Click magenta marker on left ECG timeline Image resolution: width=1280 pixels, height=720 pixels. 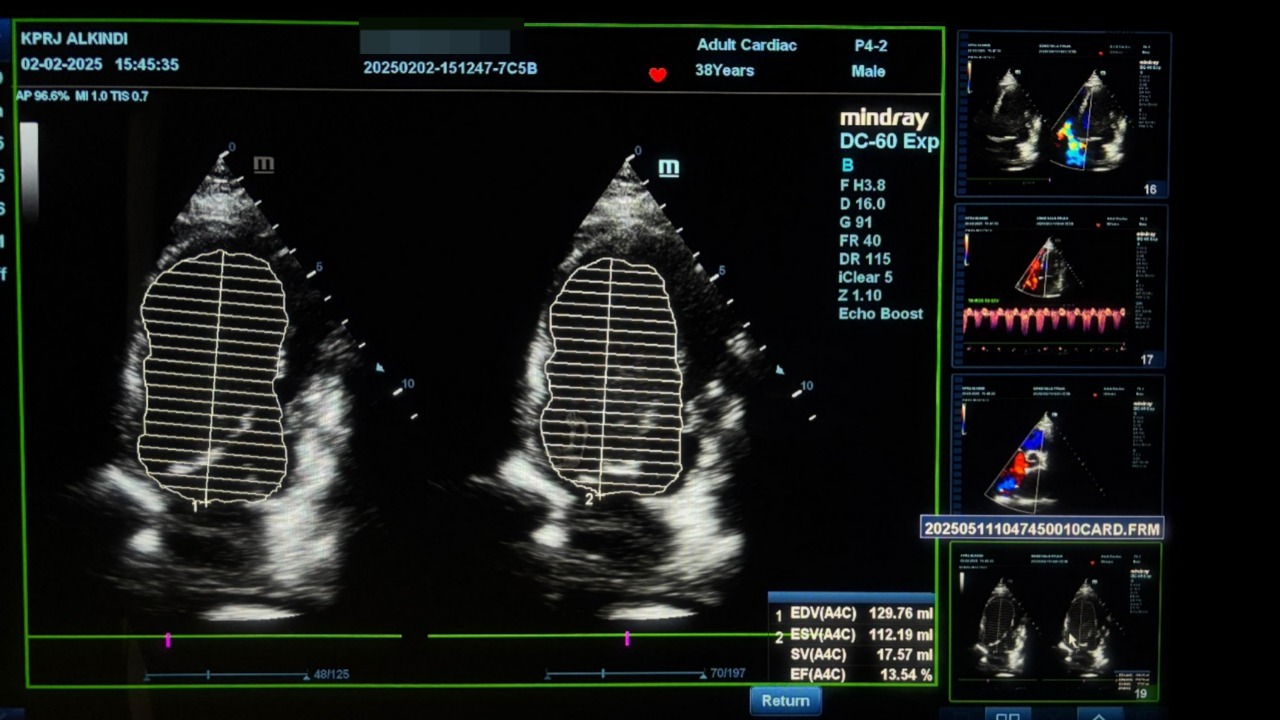pyautogui.click(x=168, y=639)
